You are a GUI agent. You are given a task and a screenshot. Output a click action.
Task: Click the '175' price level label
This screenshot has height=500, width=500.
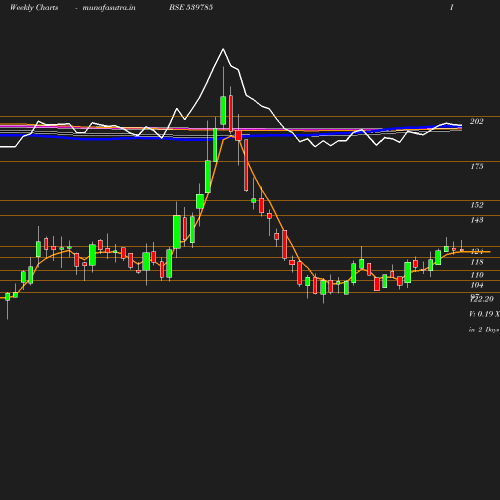click(477, 166)
